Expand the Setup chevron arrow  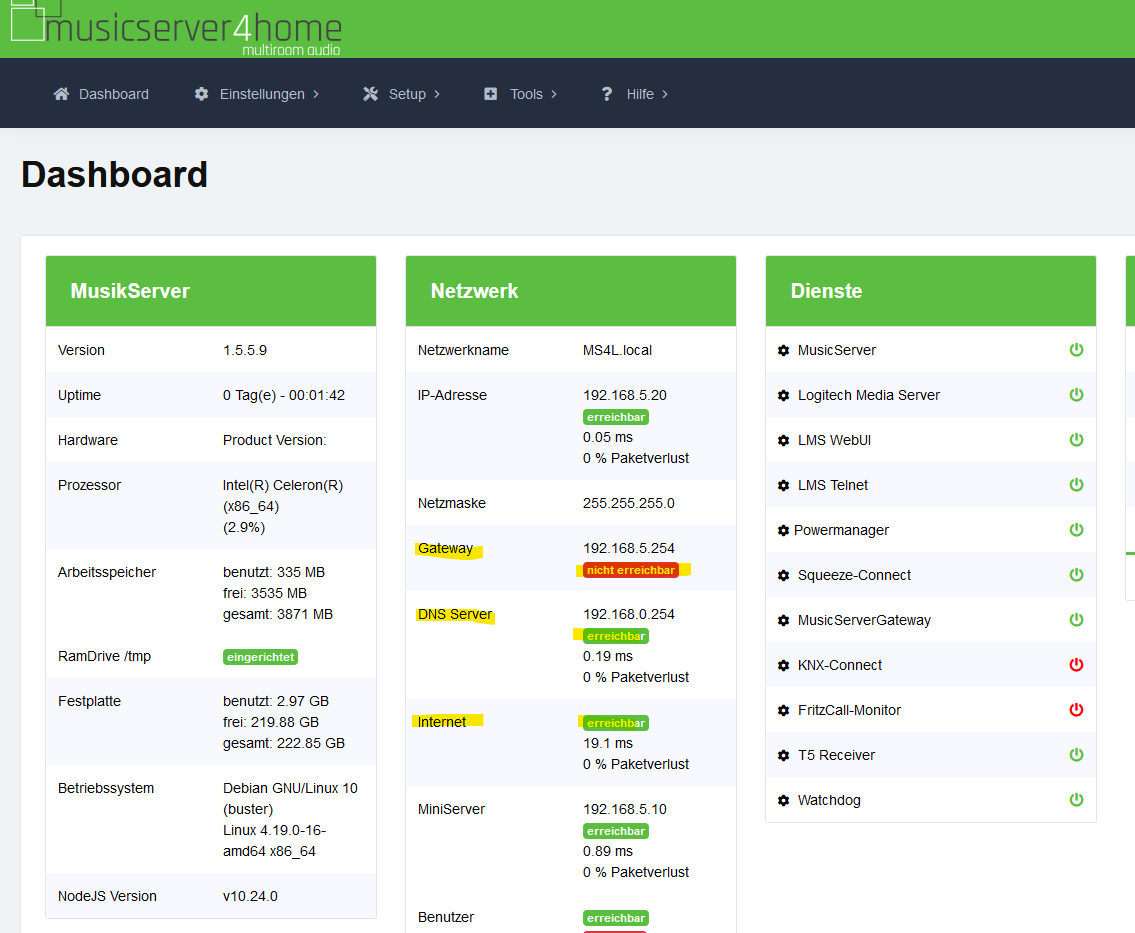click(x=436, y=94)
